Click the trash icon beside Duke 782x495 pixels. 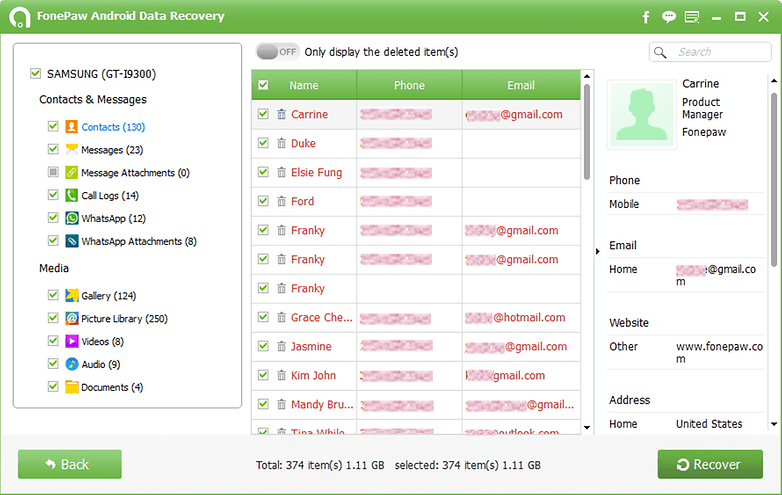(x=282, y=143)
